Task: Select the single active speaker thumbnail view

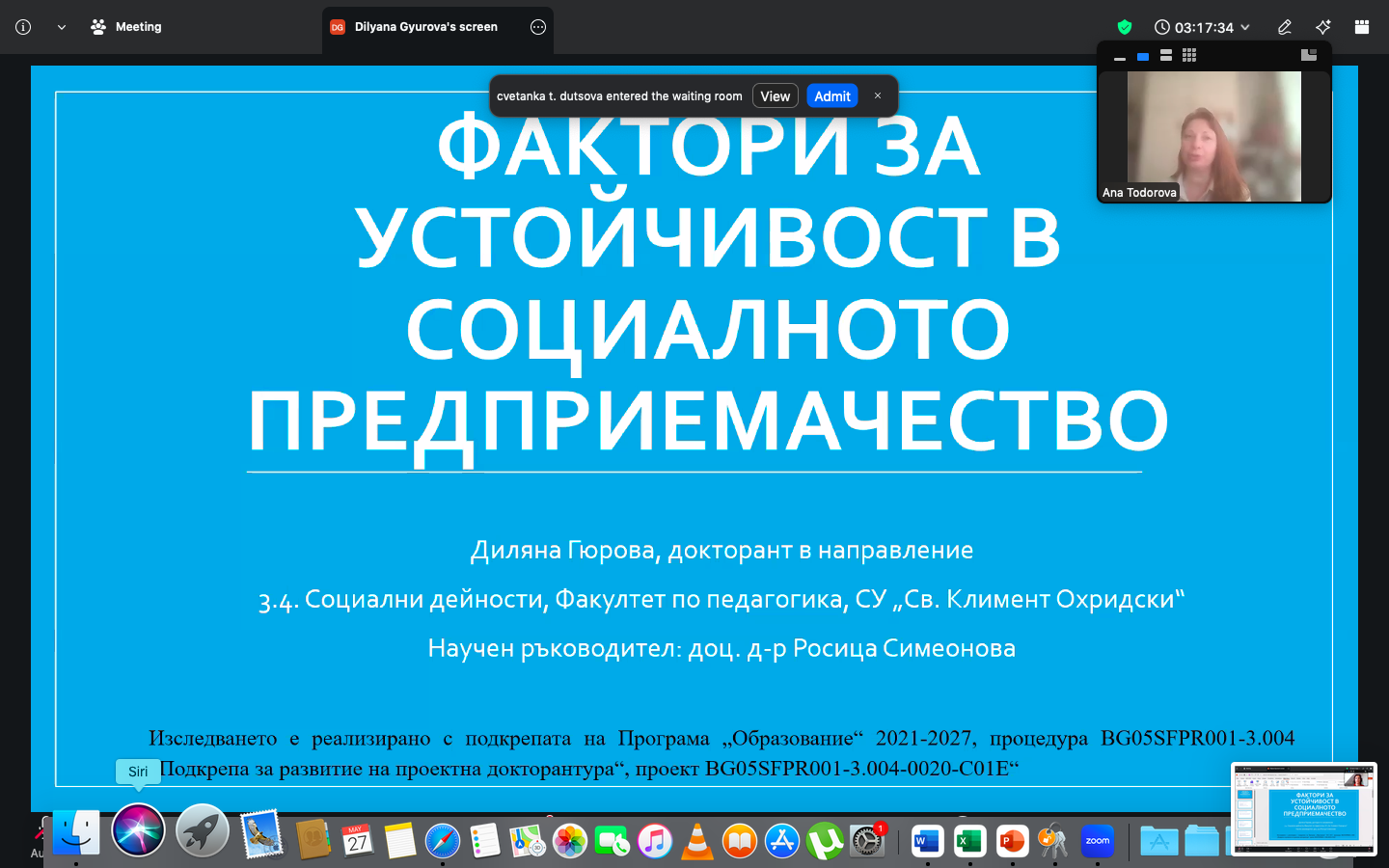Action: click(1143, 57)
